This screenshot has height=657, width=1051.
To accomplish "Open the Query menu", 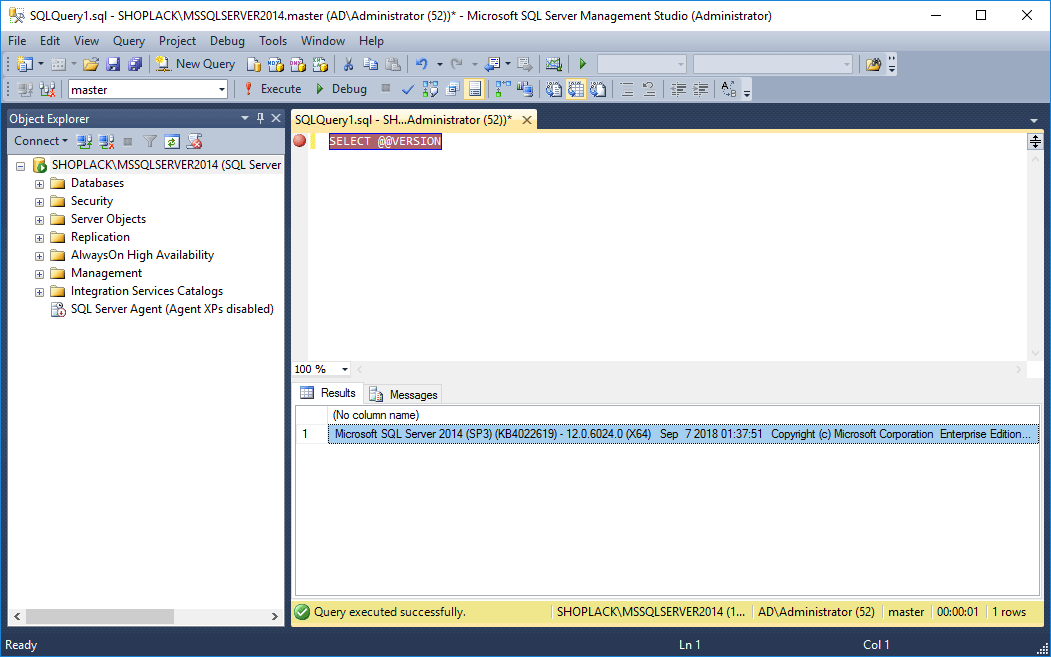I will tap(129, 41).
